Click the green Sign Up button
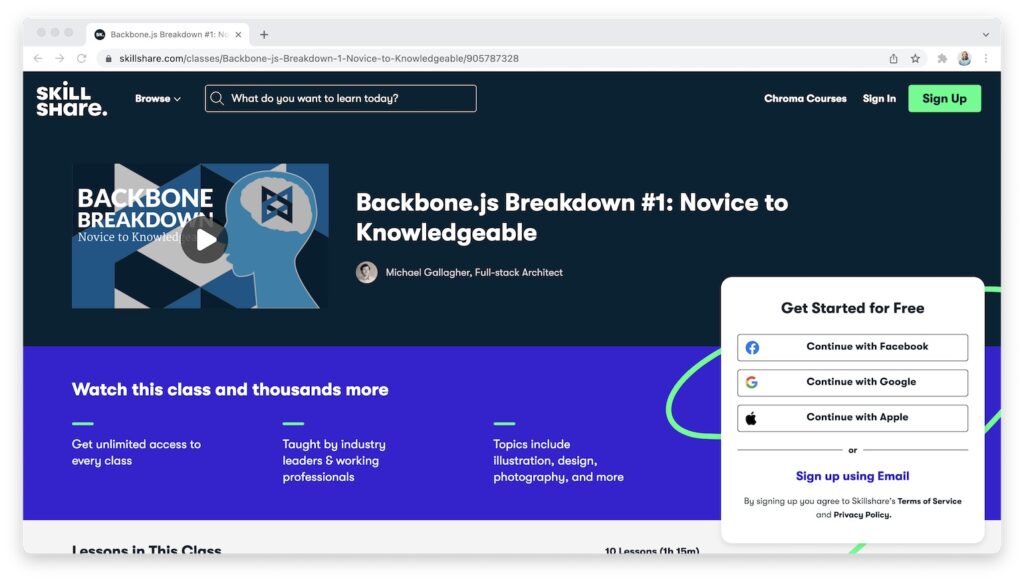 [944, 99]
